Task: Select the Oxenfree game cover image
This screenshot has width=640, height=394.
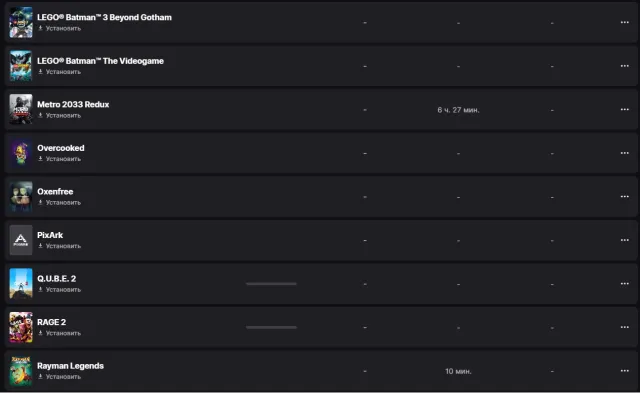Action: tap(21, 196)
